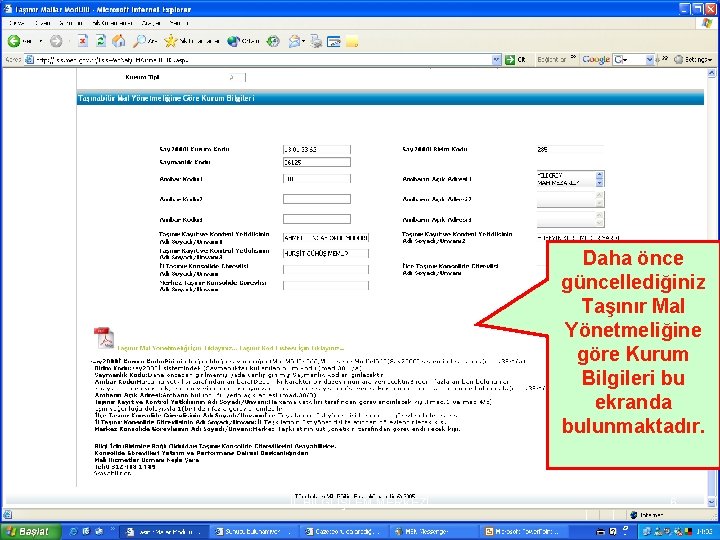This screenshot has width=720, height=540.
Task: Click the Başlat Start button
Action: [30, 532]
